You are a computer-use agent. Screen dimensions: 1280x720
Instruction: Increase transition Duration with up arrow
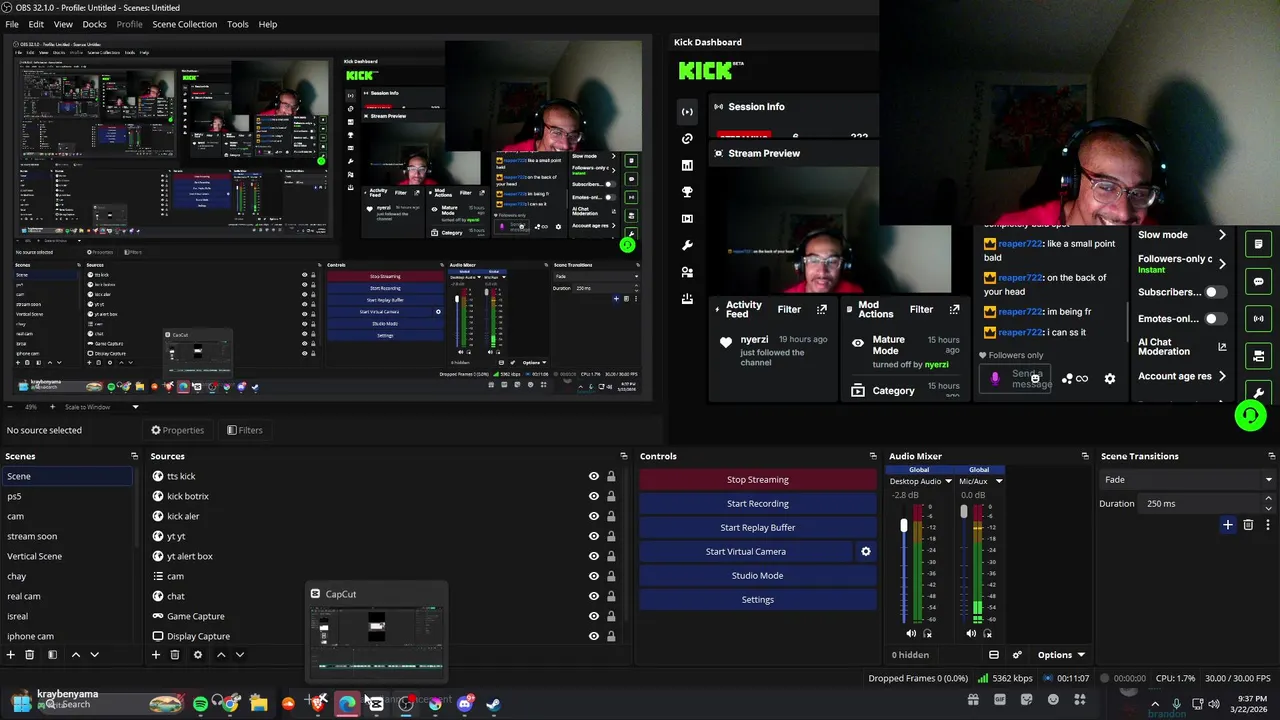point(1268,500)
